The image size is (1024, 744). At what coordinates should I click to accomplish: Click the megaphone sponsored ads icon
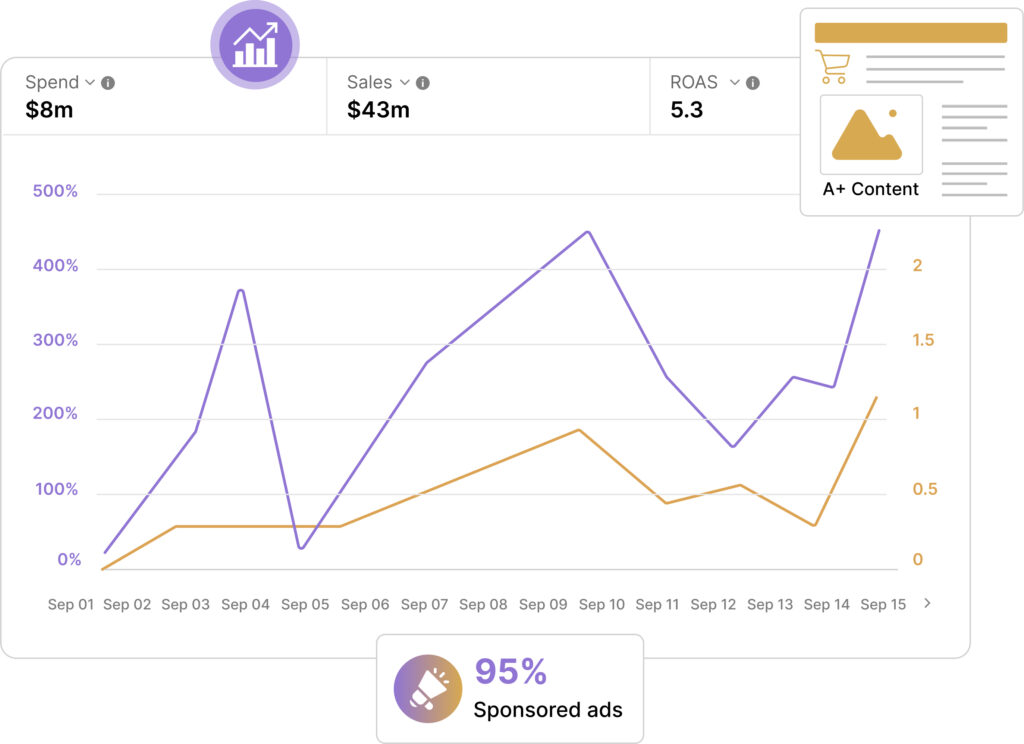tap(428, 690)
